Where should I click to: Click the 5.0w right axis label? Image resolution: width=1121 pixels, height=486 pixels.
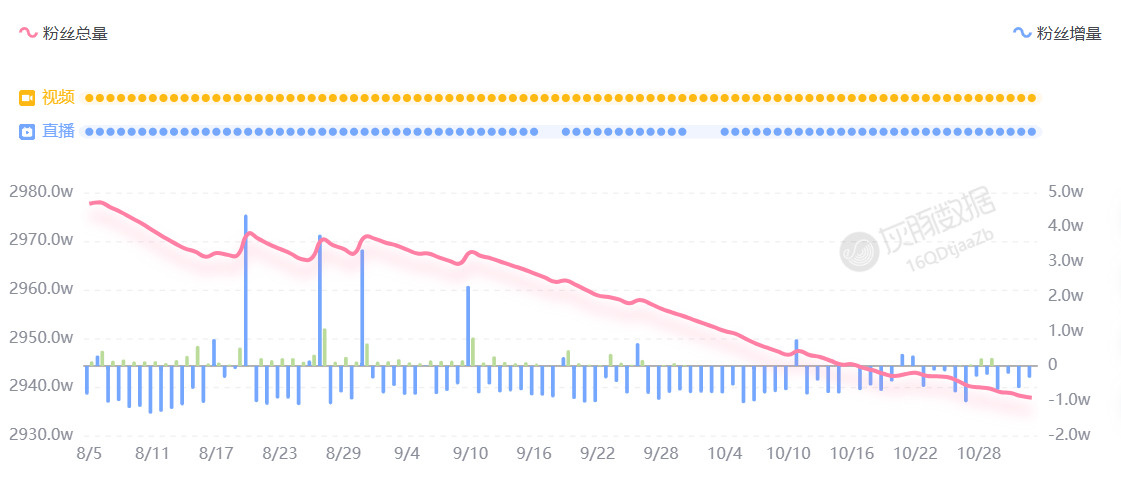click(x=1066, y=192)
